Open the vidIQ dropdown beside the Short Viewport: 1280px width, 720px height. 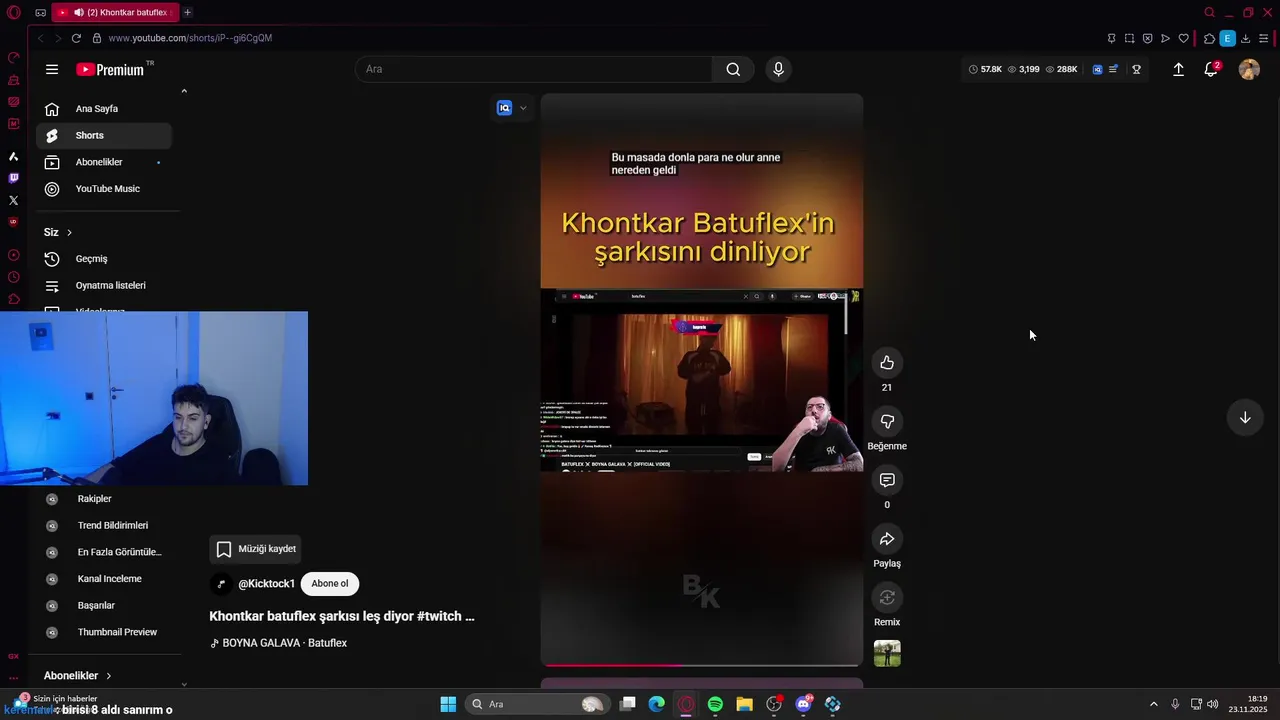pos(523,108)
